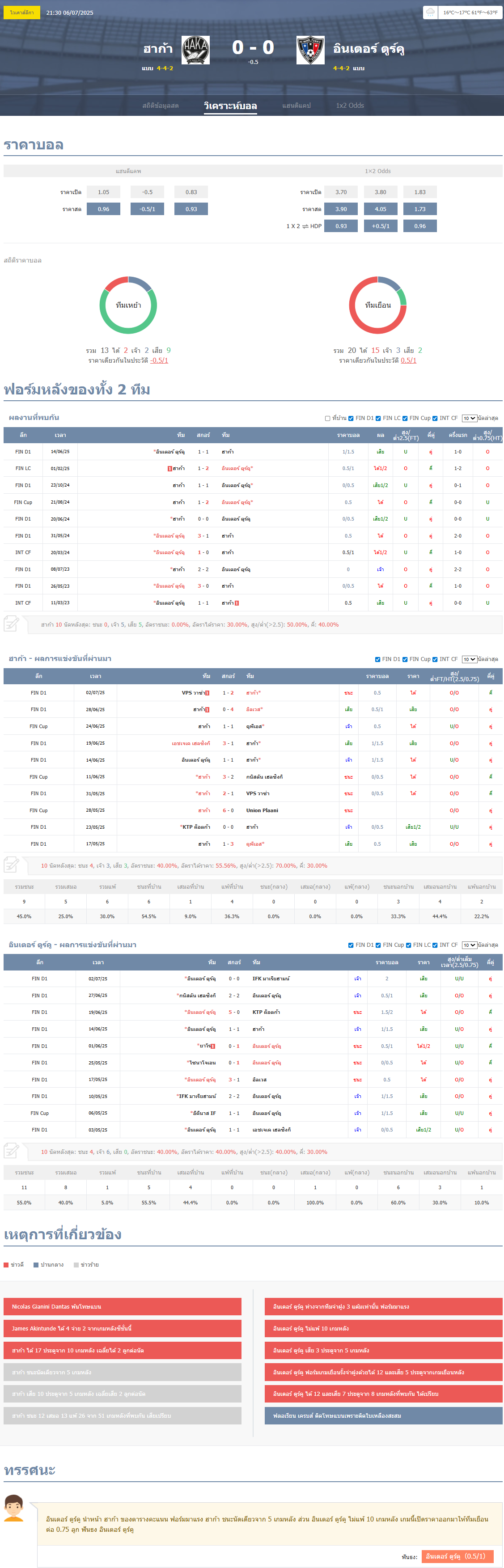Click the +0.5/1 HDP conversion button

(381, 226)
